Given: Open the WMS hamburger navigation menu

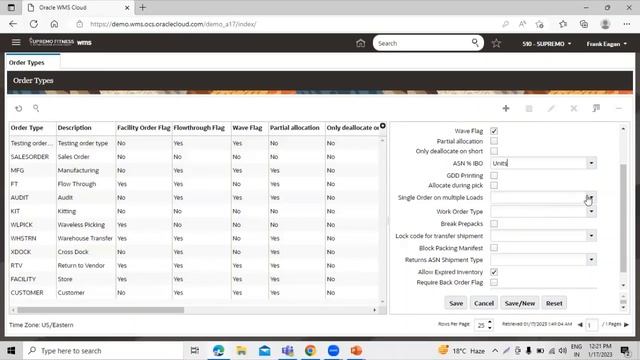Looking at the screenshot, I should (x=16, y=42).
